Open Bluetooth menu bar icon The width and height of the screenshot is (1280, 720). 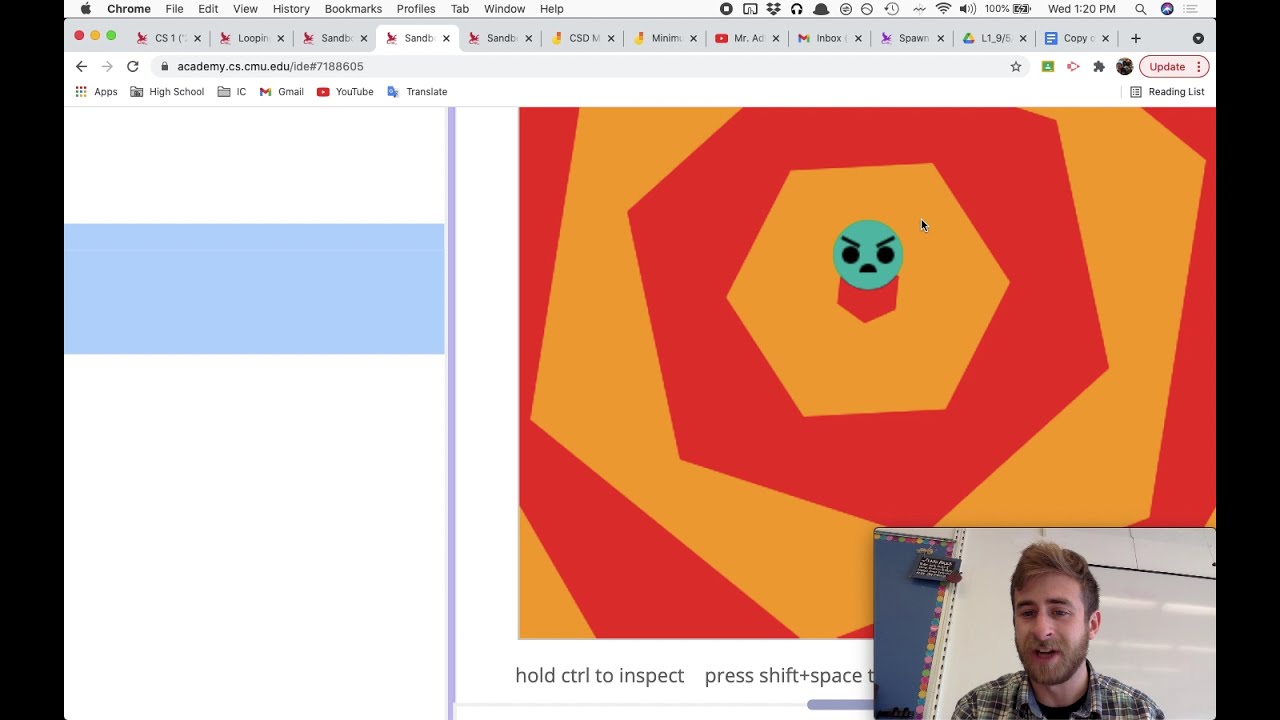coord(919,9)
